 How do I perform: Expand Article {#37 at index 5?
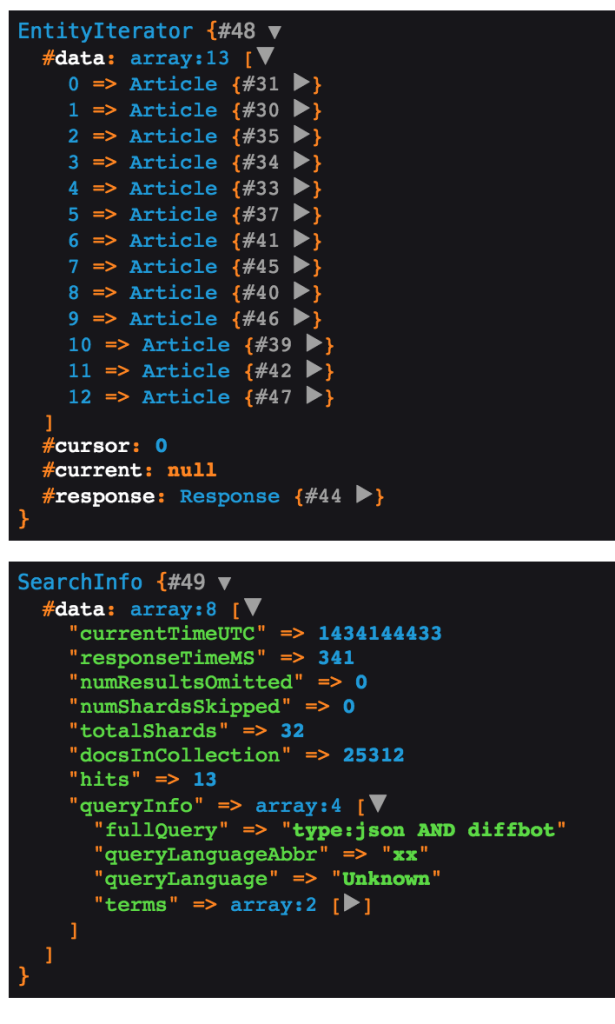(301, 213)
